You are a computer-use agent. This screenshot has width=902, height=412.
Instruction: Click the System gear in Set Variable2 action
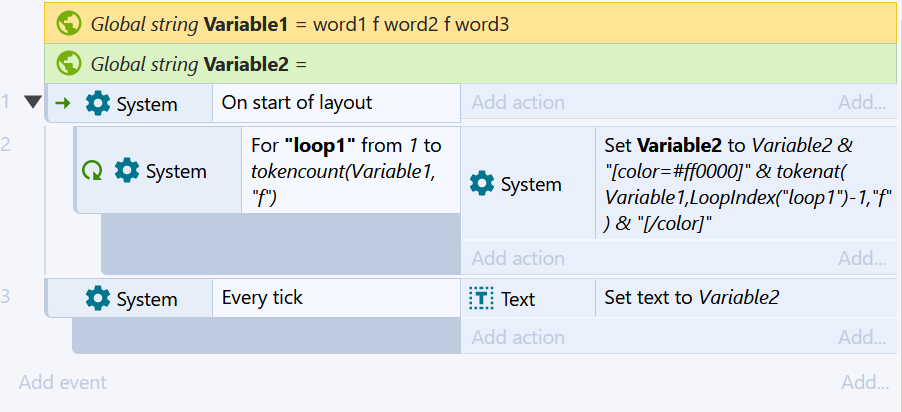click(x=482, y=184)
